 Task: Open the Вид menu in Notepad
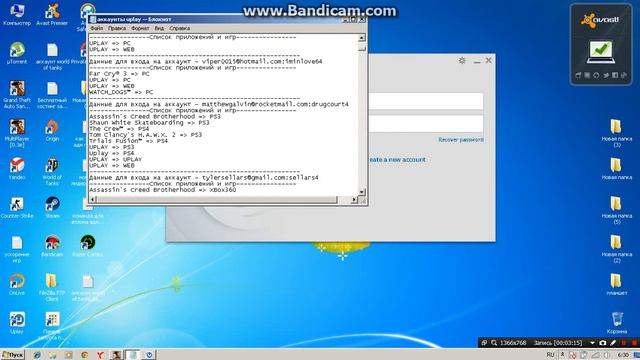point(159,28)
